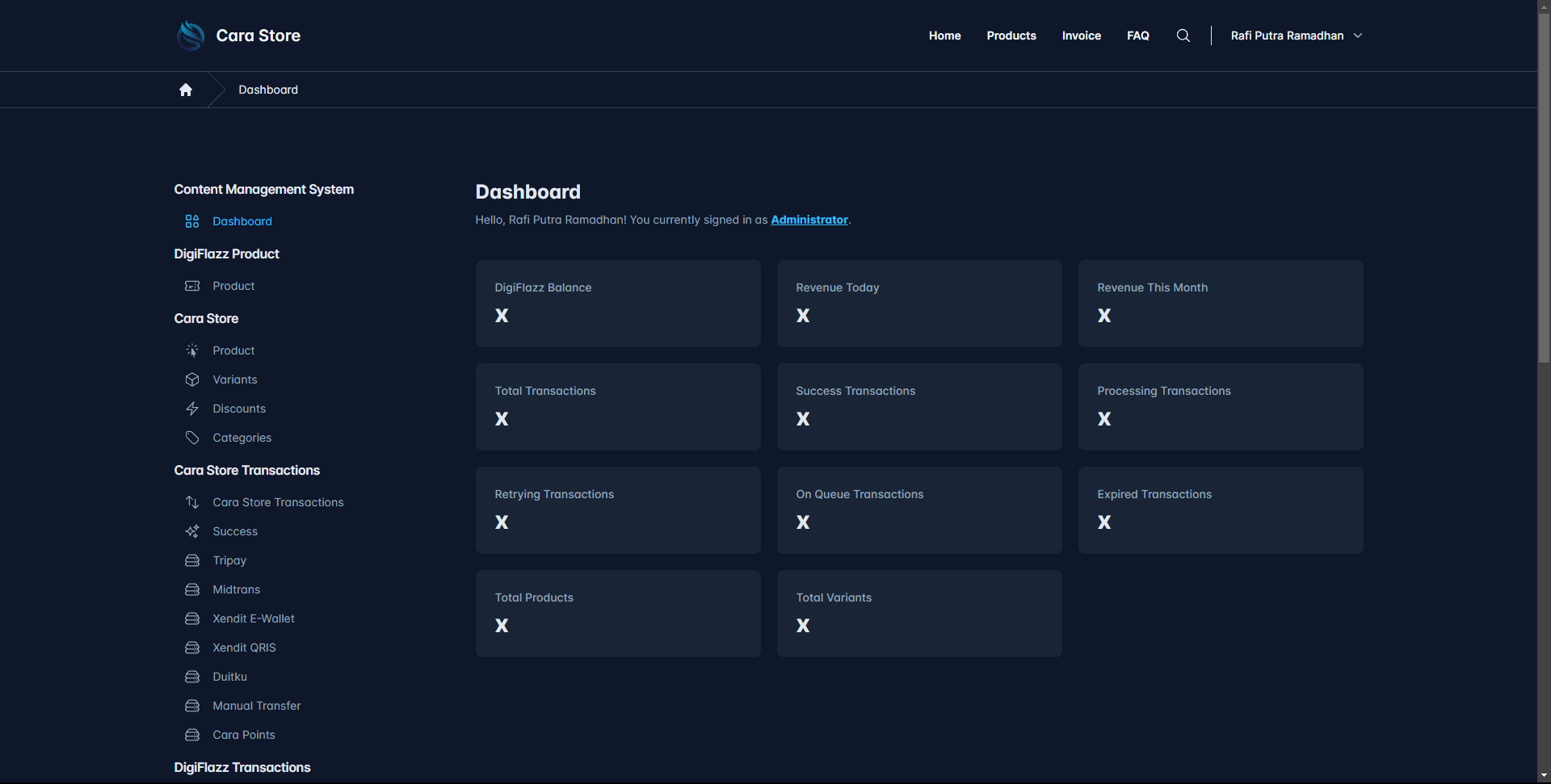Open the Cara Points sidebar link
The height and width of the screenshot is (784, 1551).
click(244, 735)
